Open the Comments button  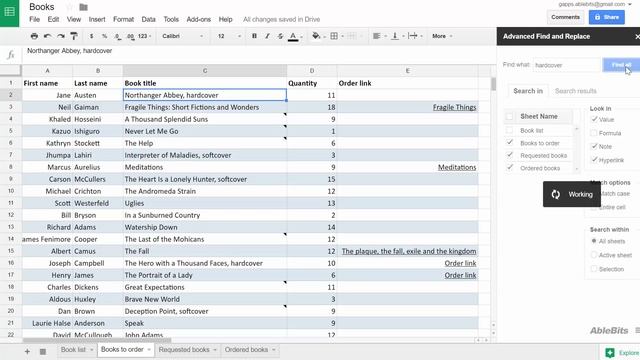coord(565,17)
